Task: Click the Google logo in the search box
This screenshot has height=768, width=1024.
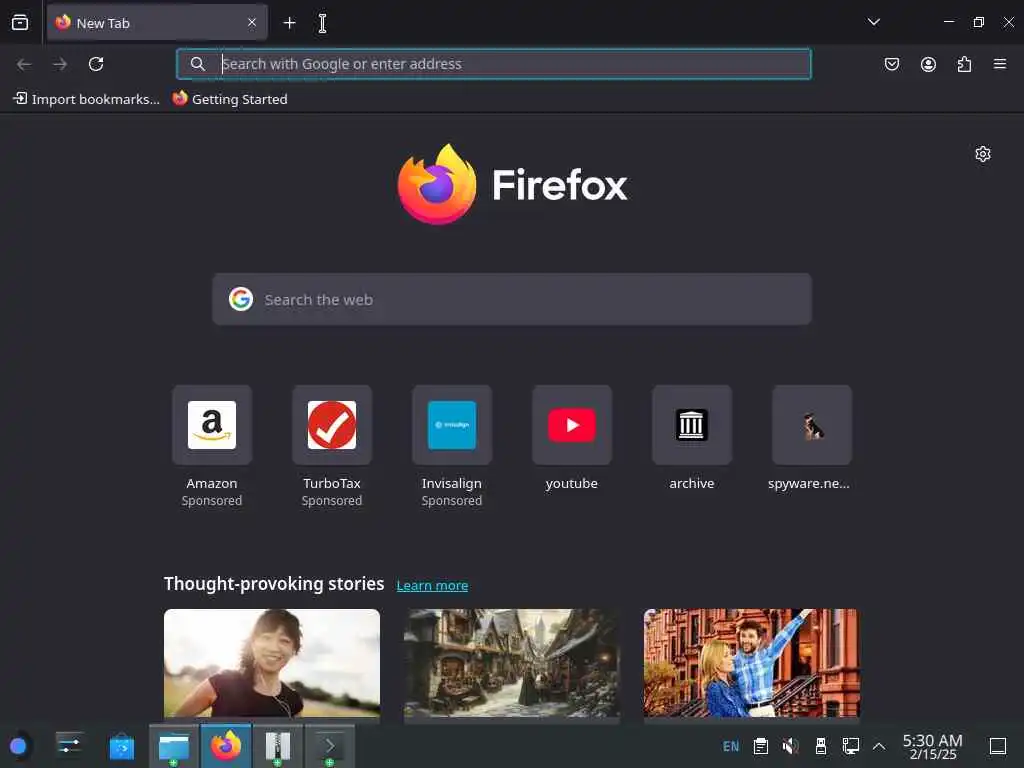Action: [241, 299]
